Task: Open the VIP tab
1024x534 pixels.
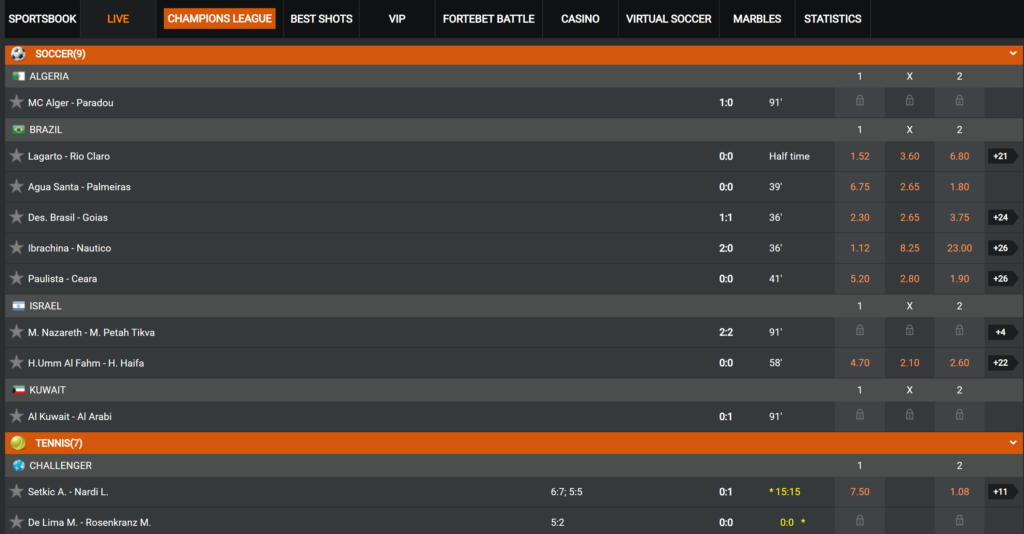Action: click(397, 19)
